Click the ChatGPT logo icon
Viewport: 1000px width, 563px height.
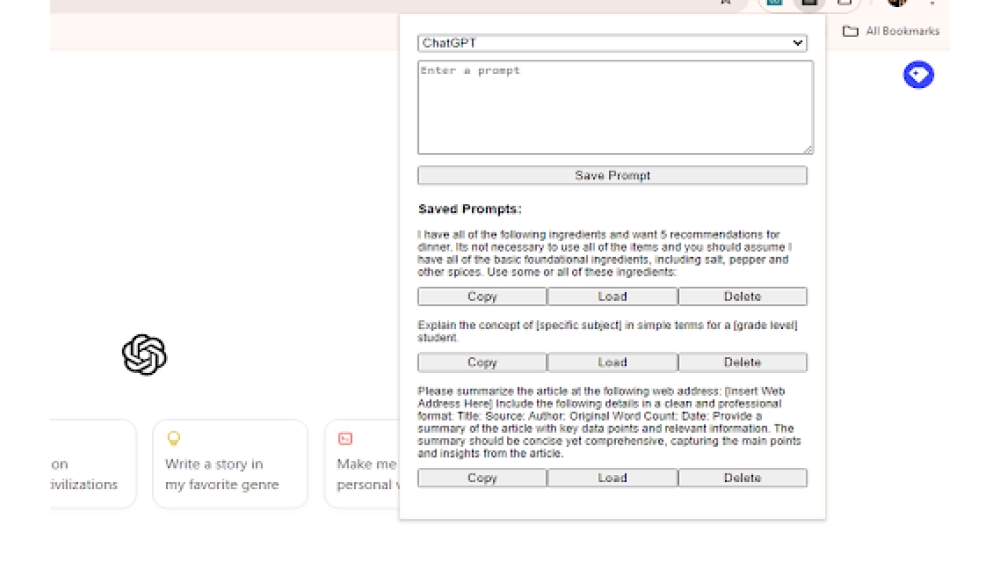144,355
